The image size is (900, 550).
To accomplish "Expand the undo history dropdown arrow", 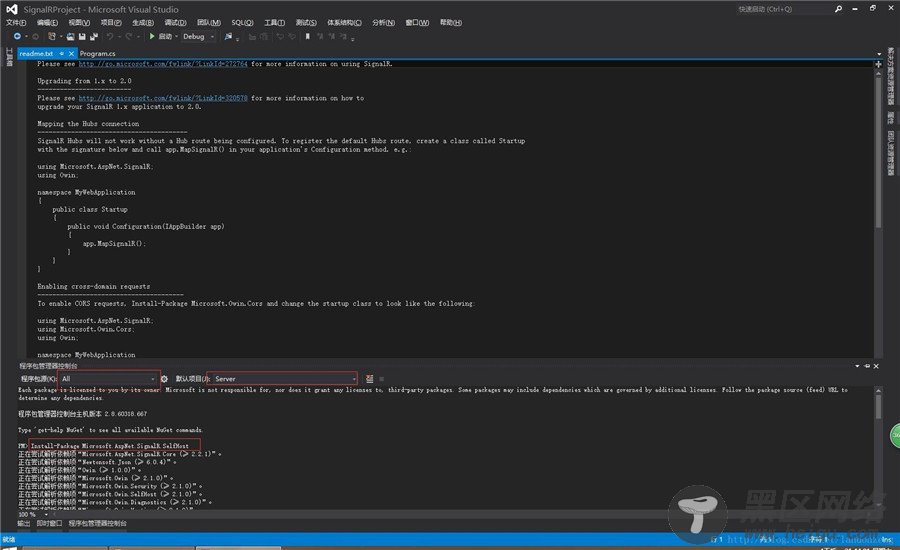I will pyautogui.click(x=119, y=36).
